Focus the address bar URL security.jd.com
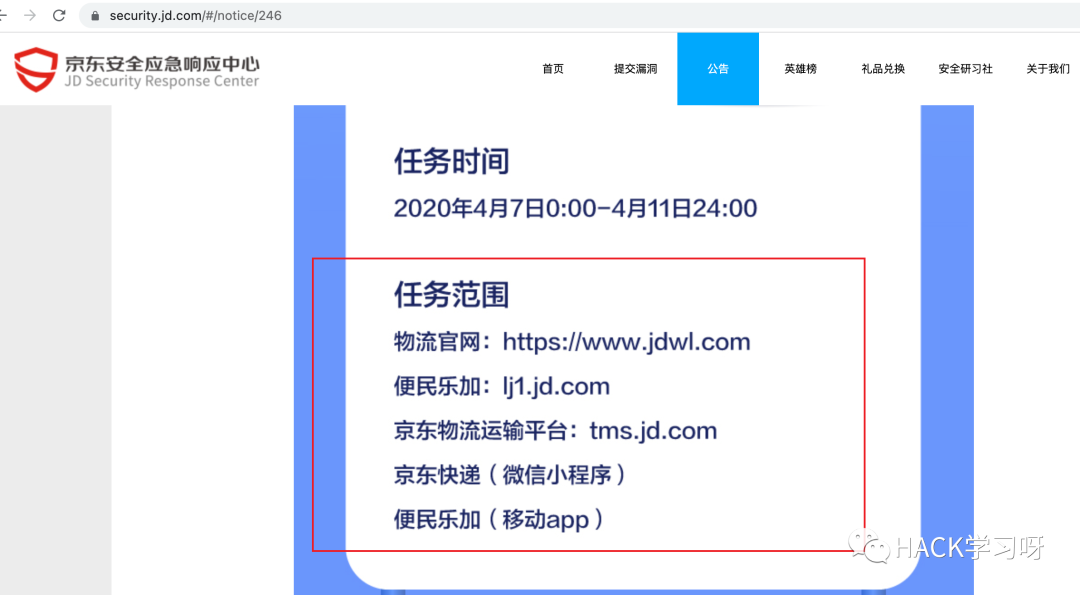Viewport: 1080px width, 595px height. [196, 15]
